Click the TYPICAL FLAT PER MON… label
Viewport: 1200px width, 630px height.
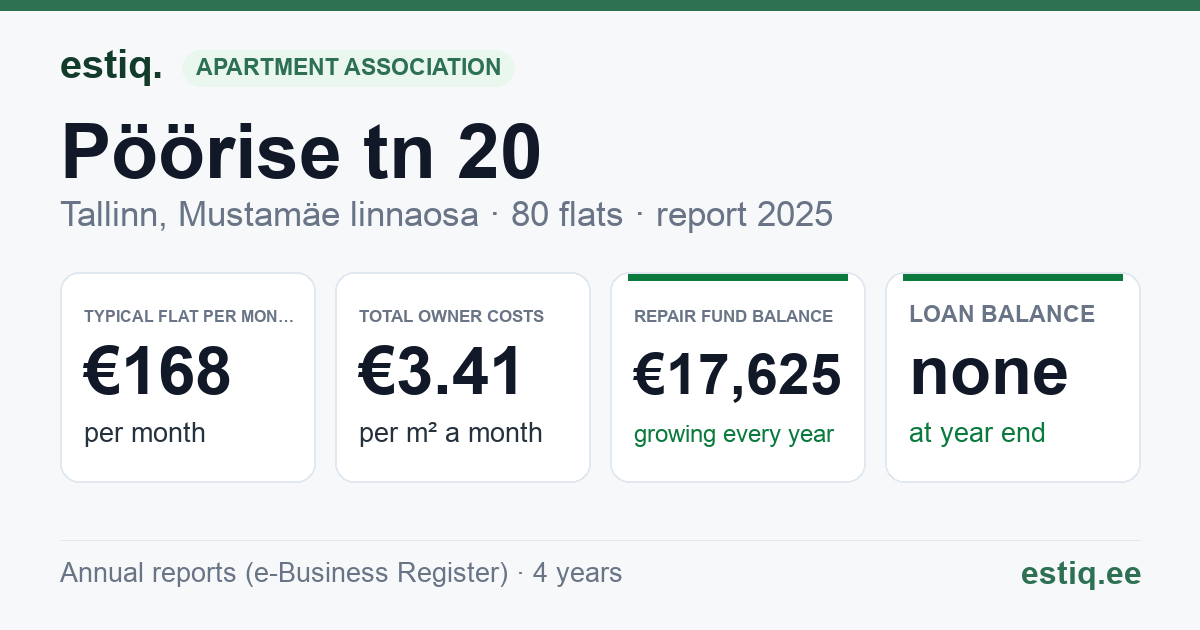(x=189, y=317)
